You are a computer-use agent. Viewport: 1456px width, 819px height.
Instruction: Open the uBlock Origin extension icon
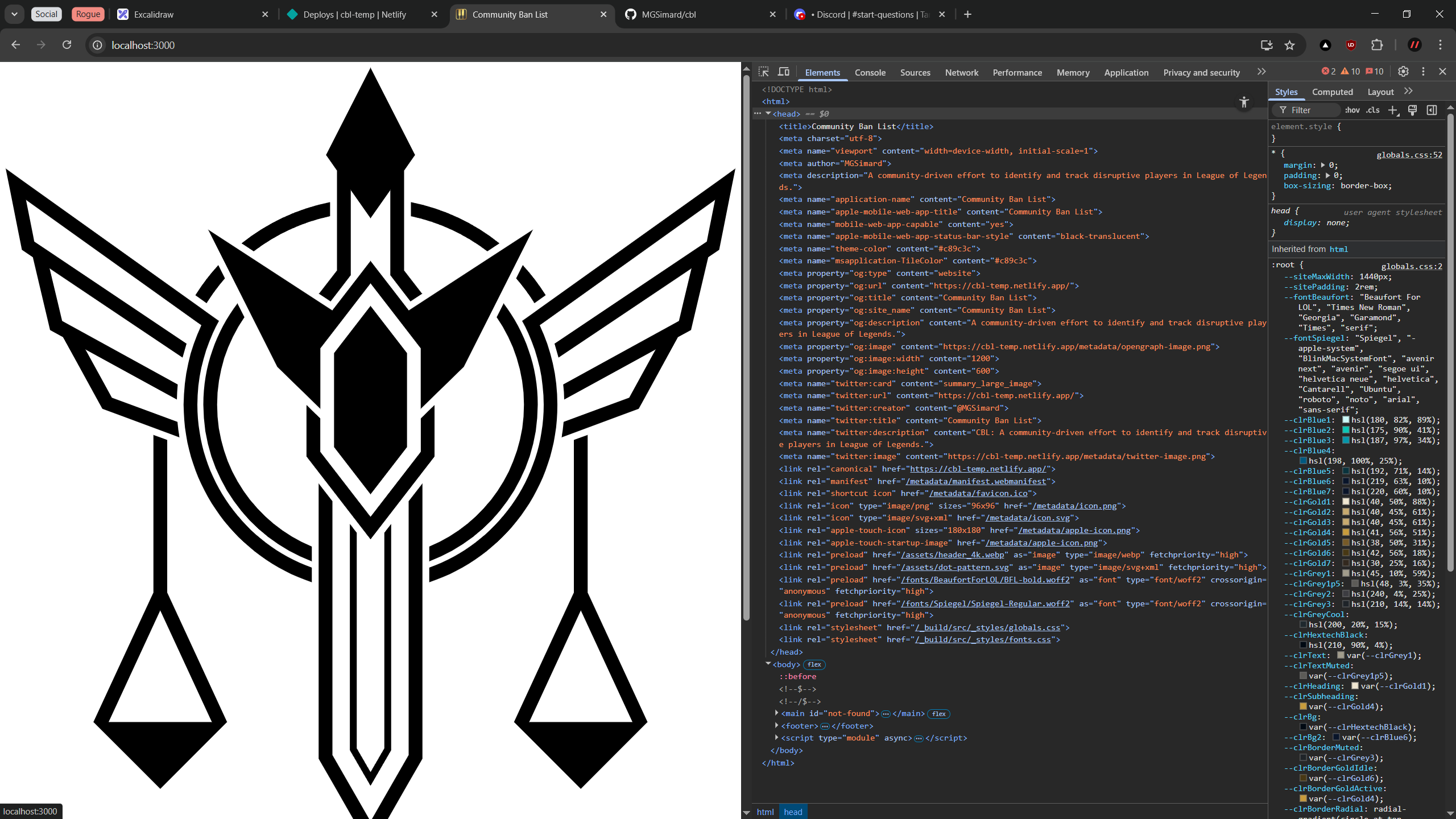(x=1351, y=45)
